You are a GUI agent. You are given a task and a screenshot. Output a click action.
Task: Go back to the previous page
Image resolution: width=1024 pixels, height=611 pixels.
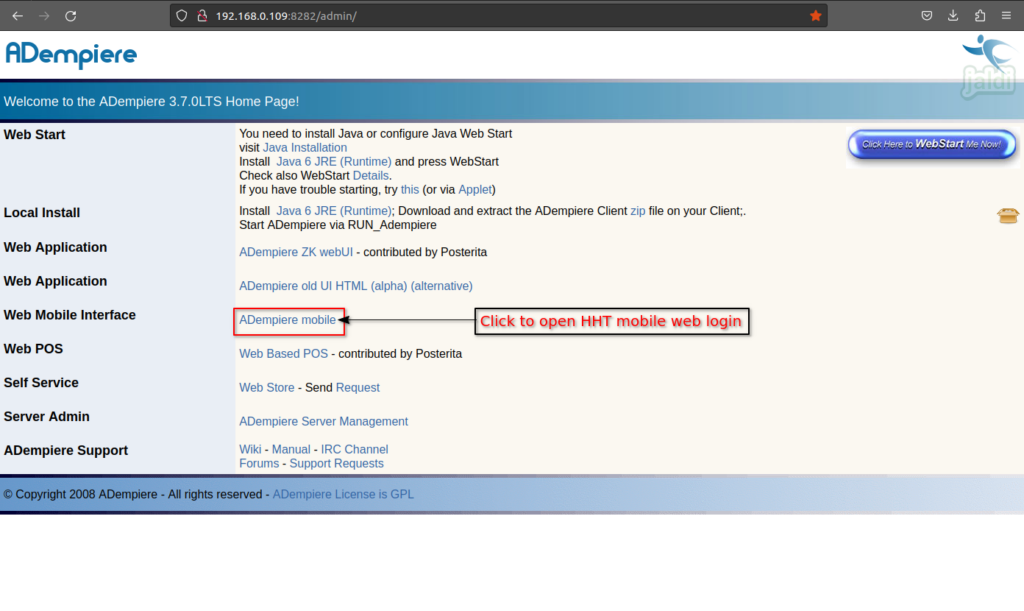pyautogui.click(x=18, y=16)
